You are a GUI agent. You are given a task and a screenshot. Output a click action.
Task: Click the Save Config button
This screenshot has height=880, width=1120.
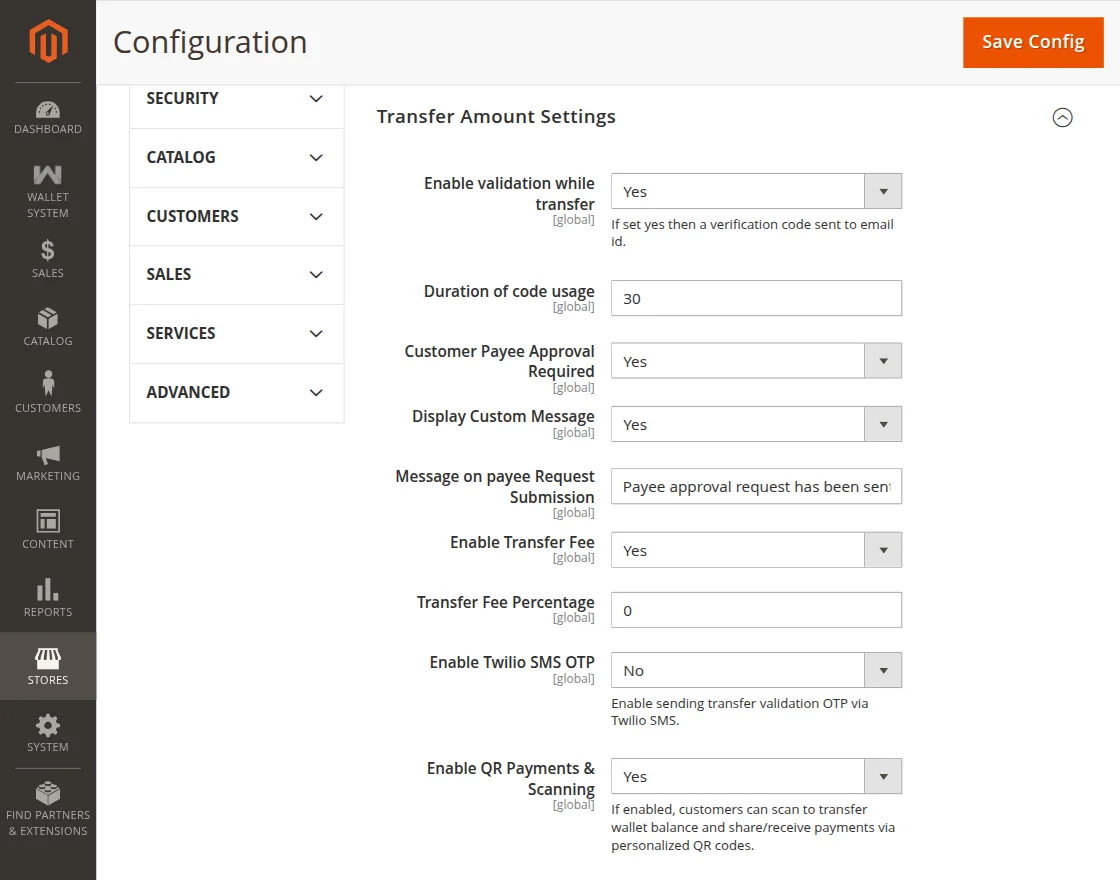1033,42
